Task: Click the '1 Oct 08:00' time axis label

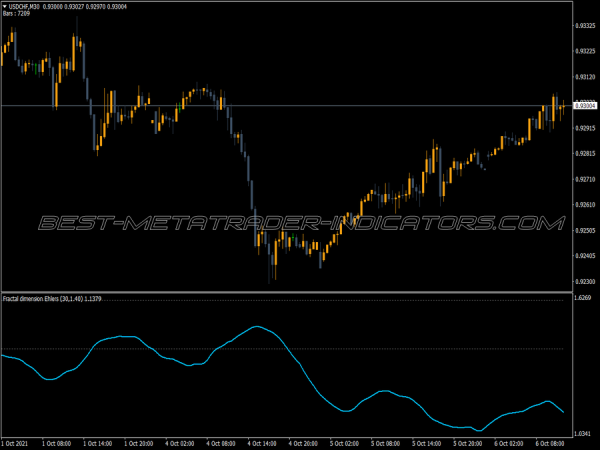Action: point(56,443)
